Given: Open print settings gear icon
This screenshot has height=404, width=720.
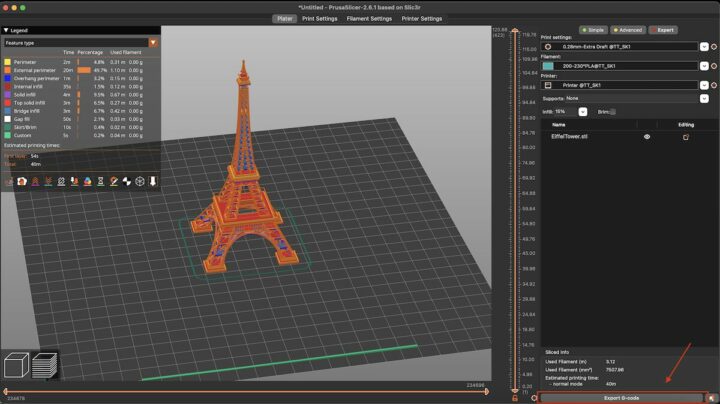Looking at the screenshot, I should click(x=714, y=46).
